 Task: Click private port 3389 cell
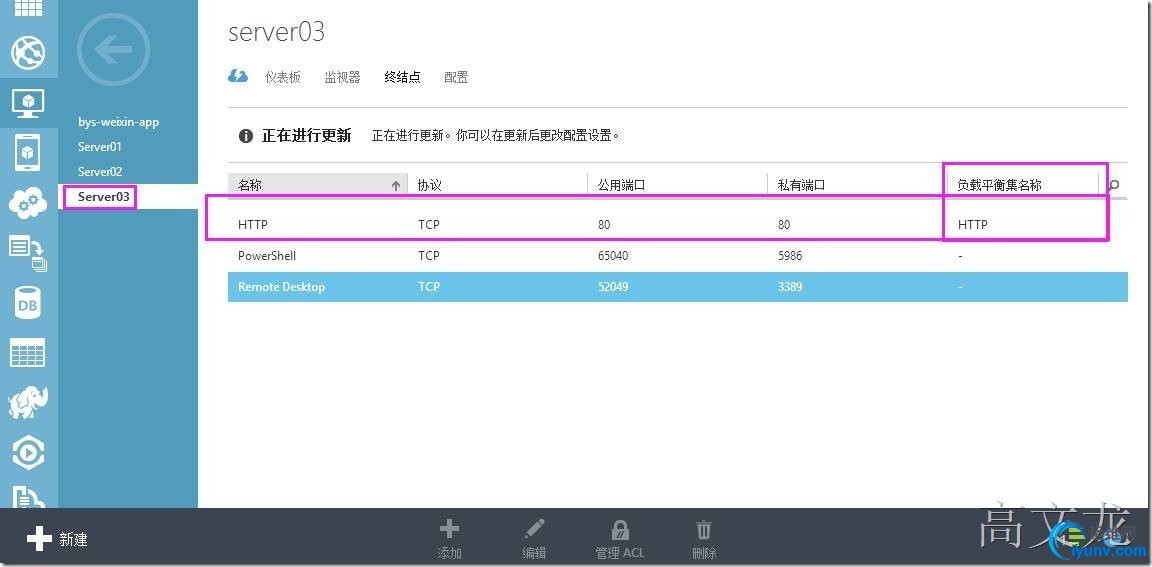pyautogui.click(x=790, y=287)
